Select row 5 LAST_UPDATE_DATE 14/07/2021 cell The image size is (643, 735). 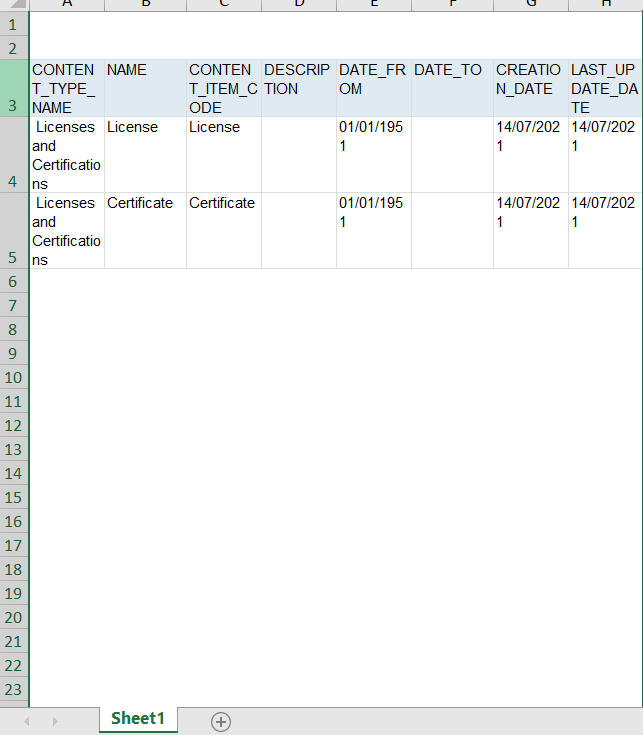point(606,231)
